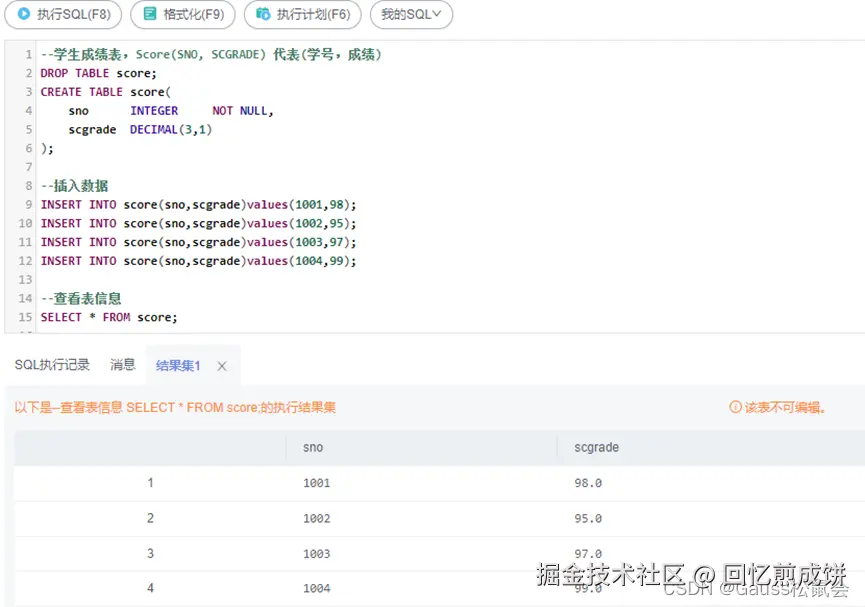This screenshot has width=865, height=607.
Task: Click the format icon in 格式化 button
Action: pyautogui.click(x=149, y=14)
